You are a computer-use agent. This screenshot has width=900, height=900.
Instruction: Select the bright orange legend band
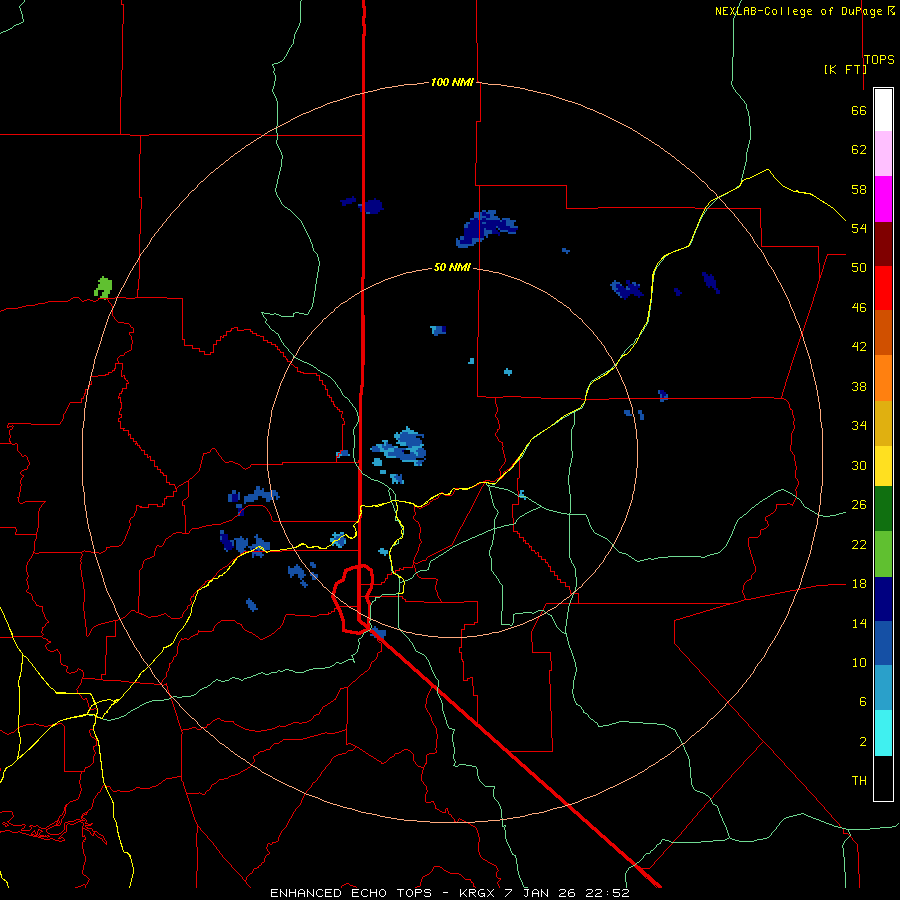[883, 378]
